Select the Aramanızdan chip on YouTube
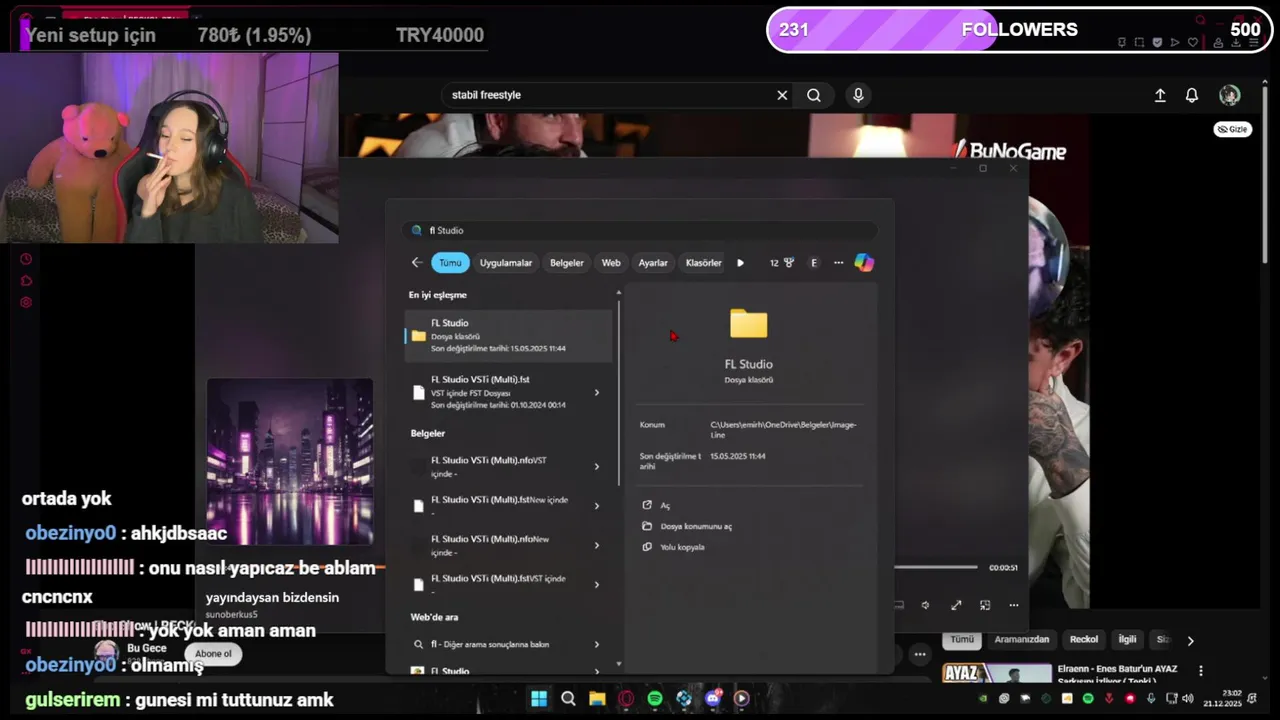The height and width of the screenshot is (720, 1280). (1022, 639)
